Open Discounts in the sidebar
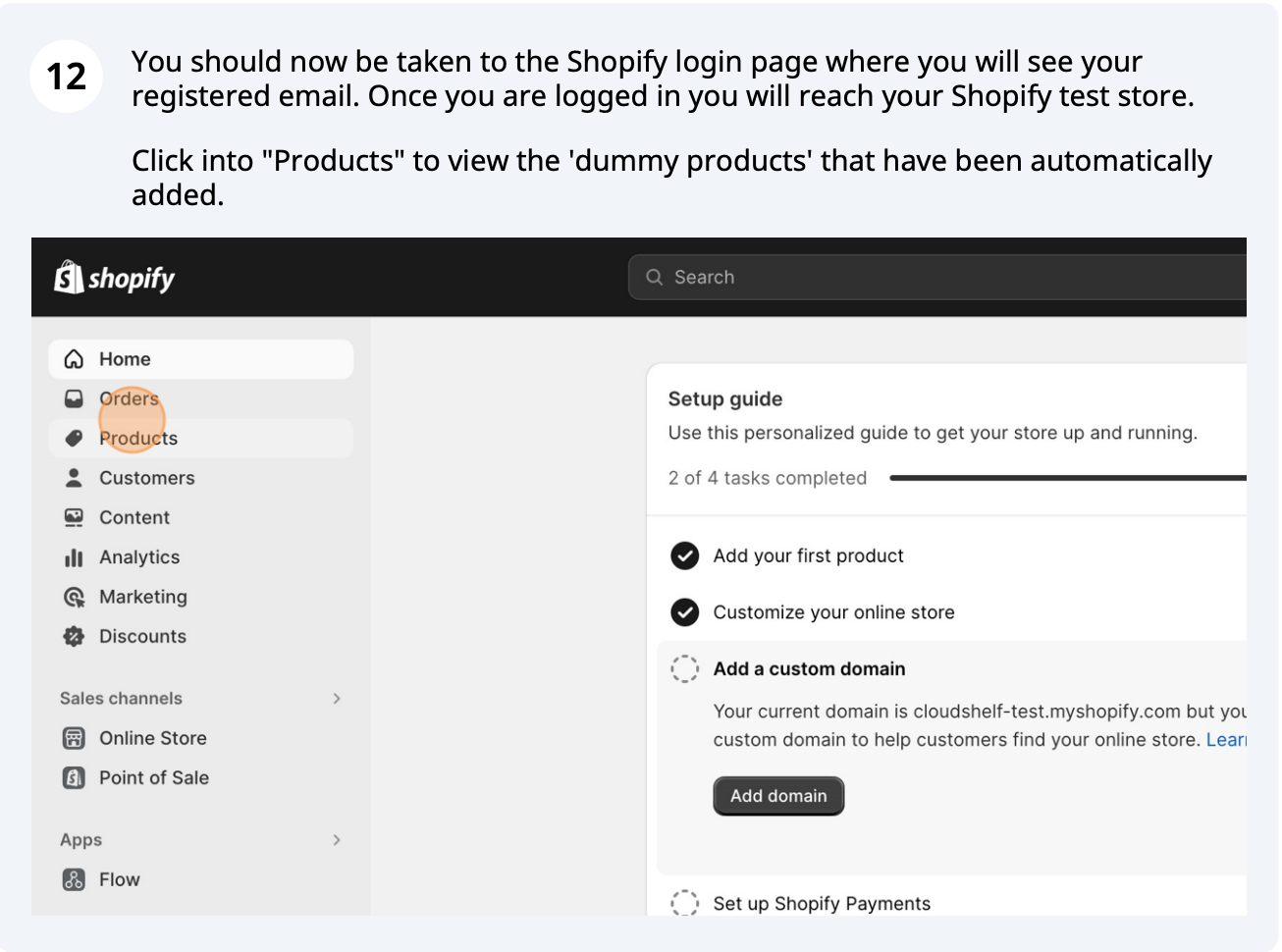This screenshot has width=1282, height=952. (201, 636)
